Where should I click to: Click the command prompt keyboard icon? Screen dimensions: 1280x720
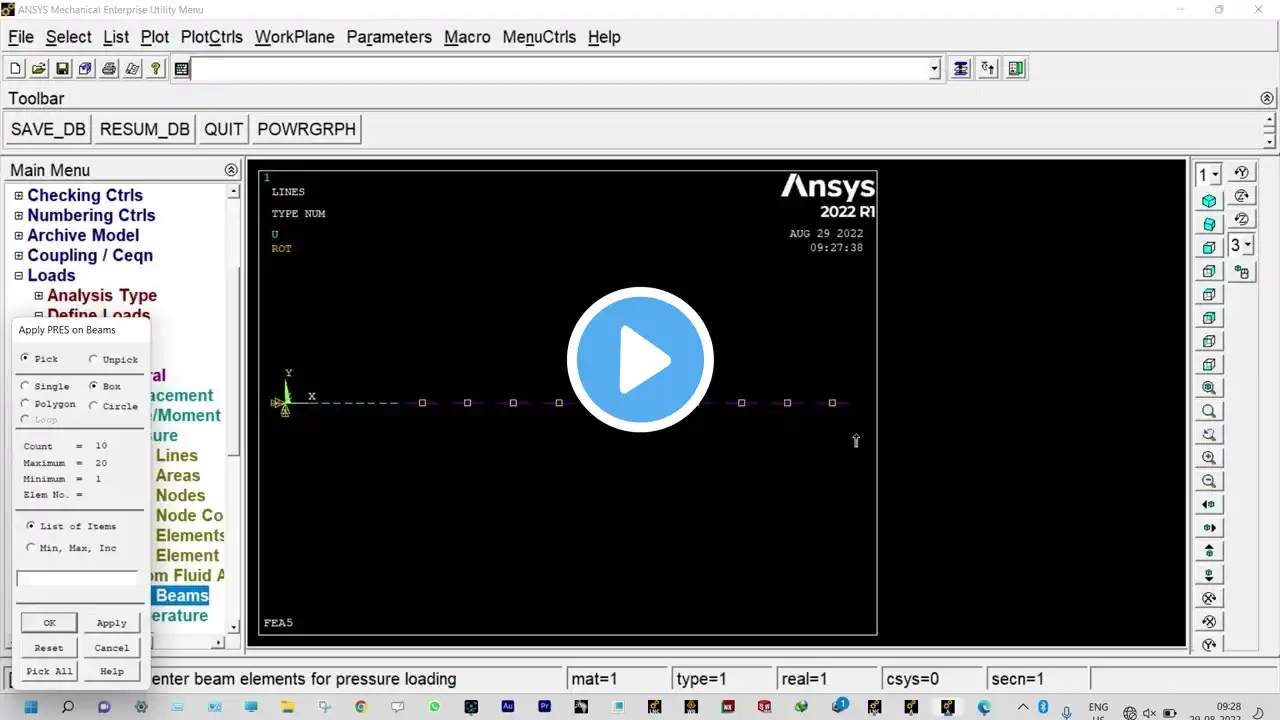pyautogui.click(x=182, y=69)
